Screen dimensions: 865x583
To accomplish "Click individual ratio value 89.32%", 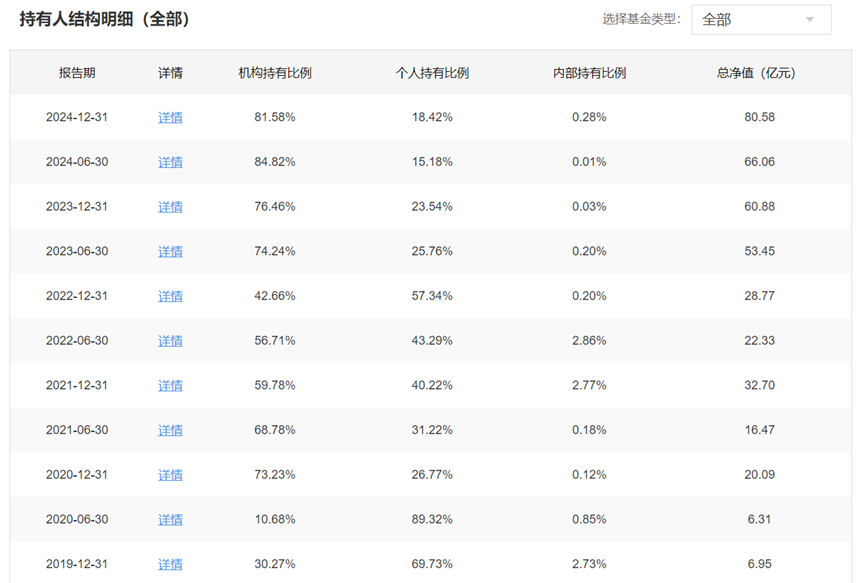I will click(432, 519).
